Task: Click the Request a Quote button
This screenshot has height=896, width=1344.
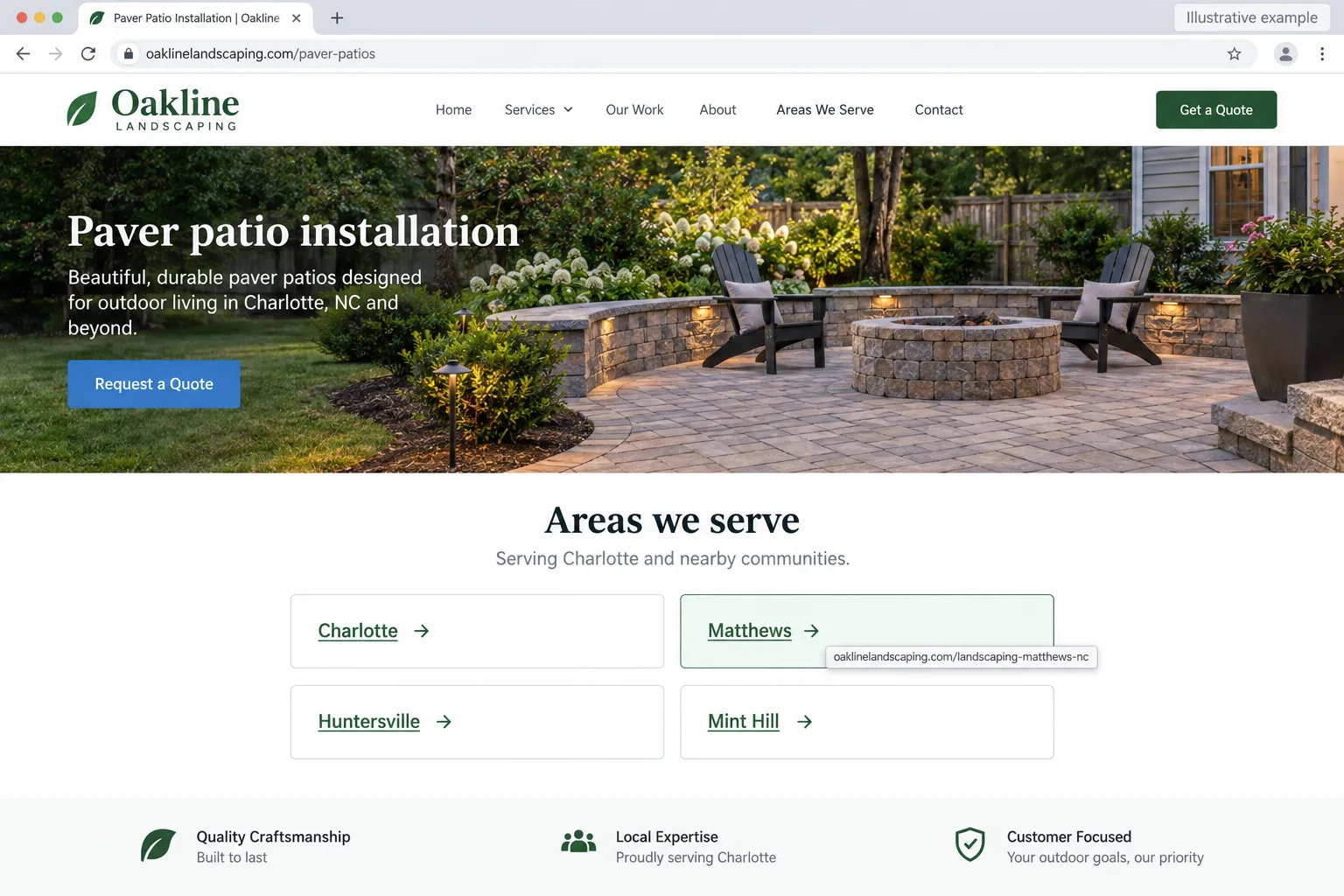Action: coord(154,384)
